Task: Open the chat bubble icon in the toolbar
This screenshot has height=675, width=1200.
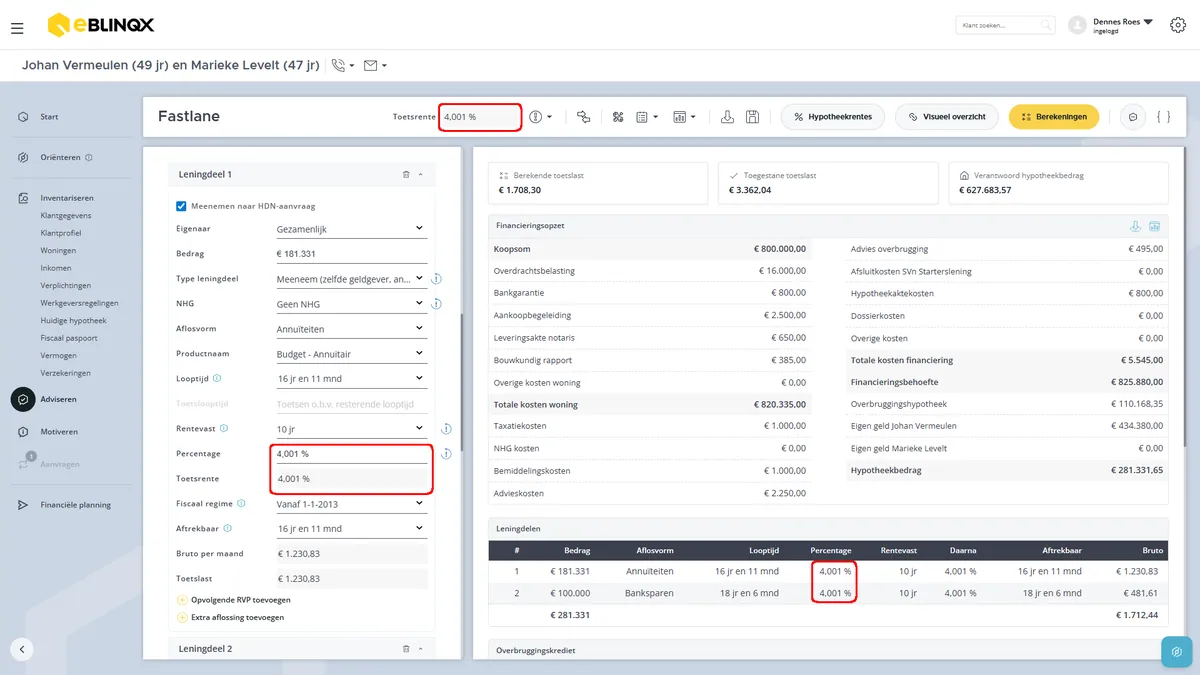Action: pyautogui.click(x=1133, y=117)
